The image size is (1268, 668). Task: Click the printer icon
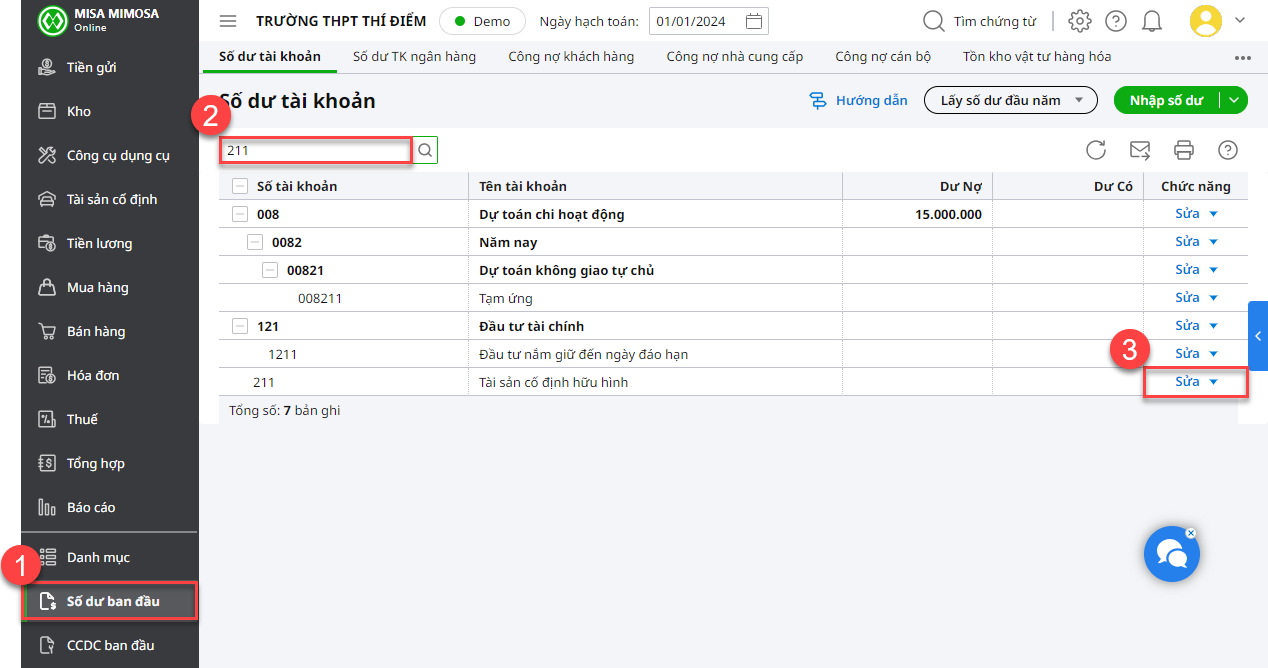1184,150
